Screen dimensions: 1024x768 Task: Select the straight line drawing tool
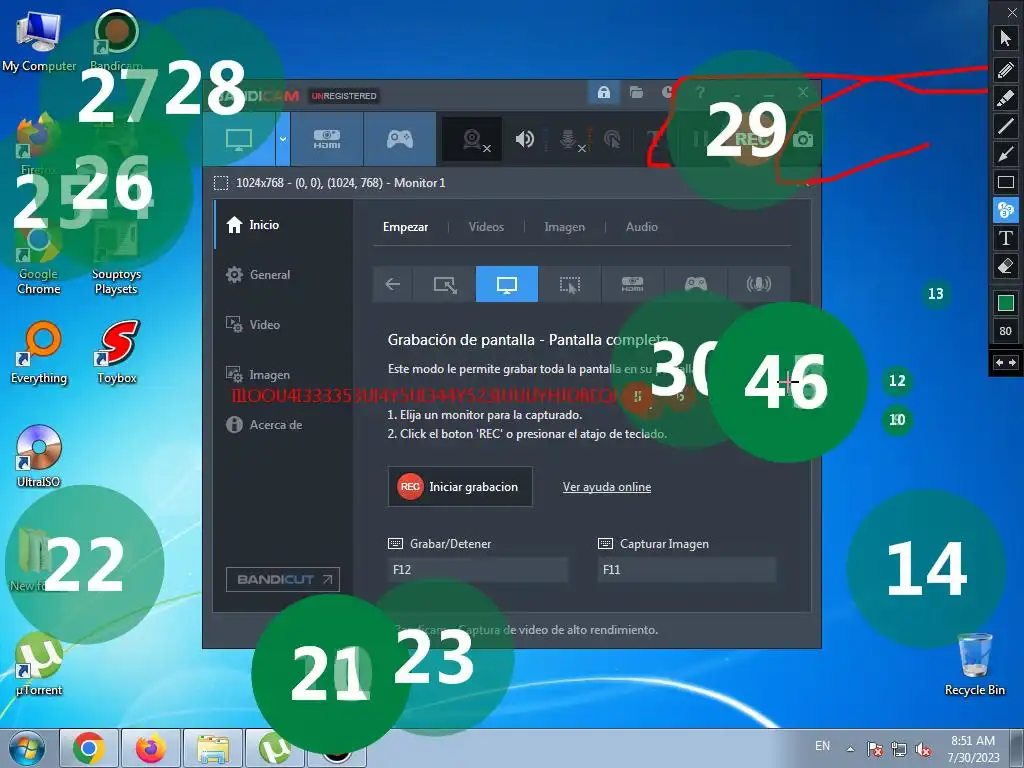(1005, 125)
